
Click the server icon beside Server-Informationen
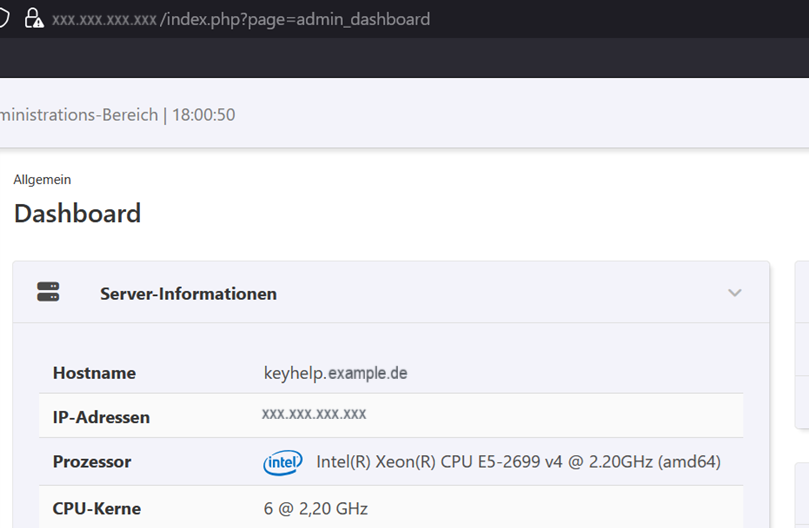click(48, 292)
